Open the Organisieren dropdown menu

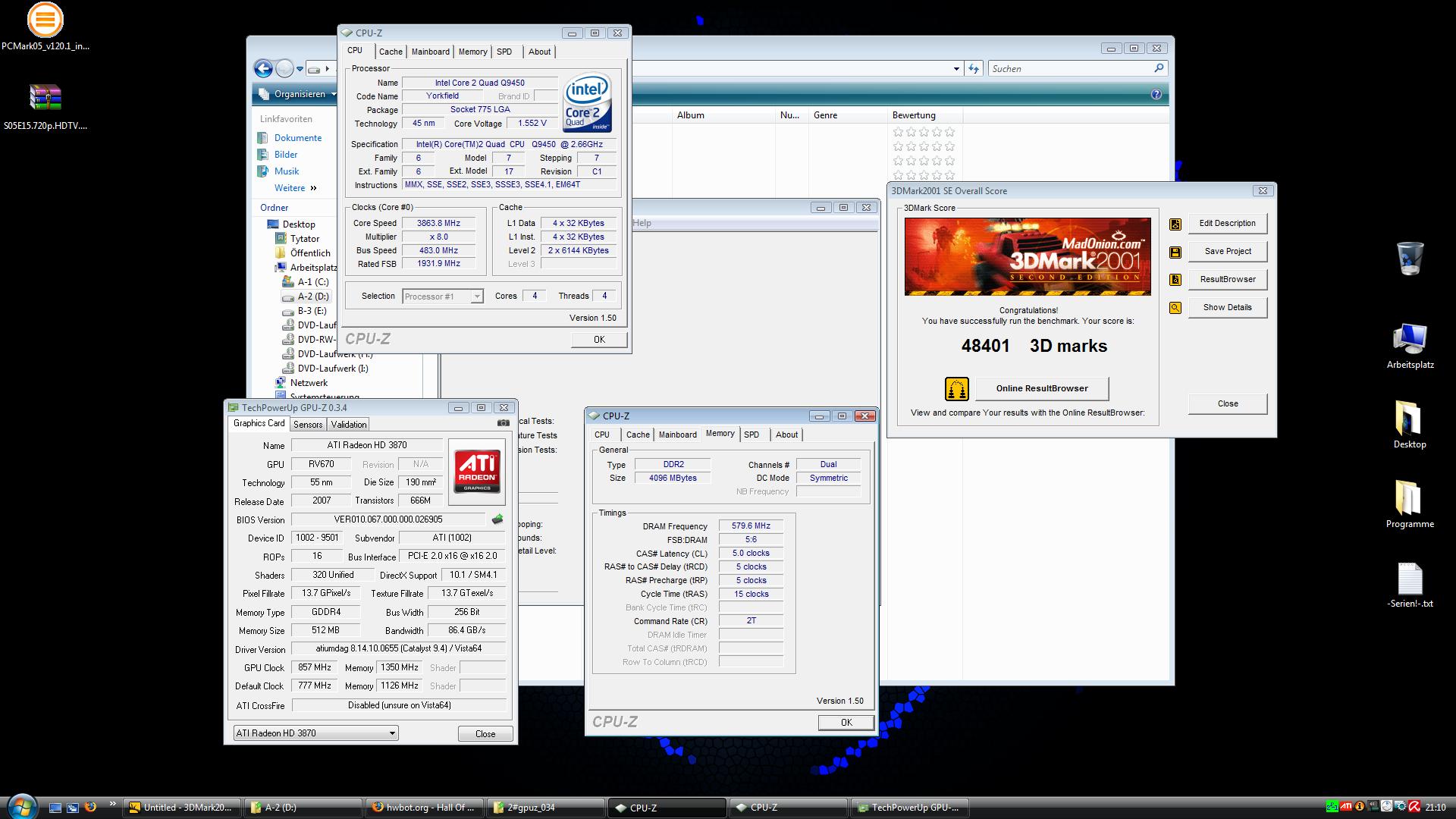pyautogui.click(x=298, y=94)
